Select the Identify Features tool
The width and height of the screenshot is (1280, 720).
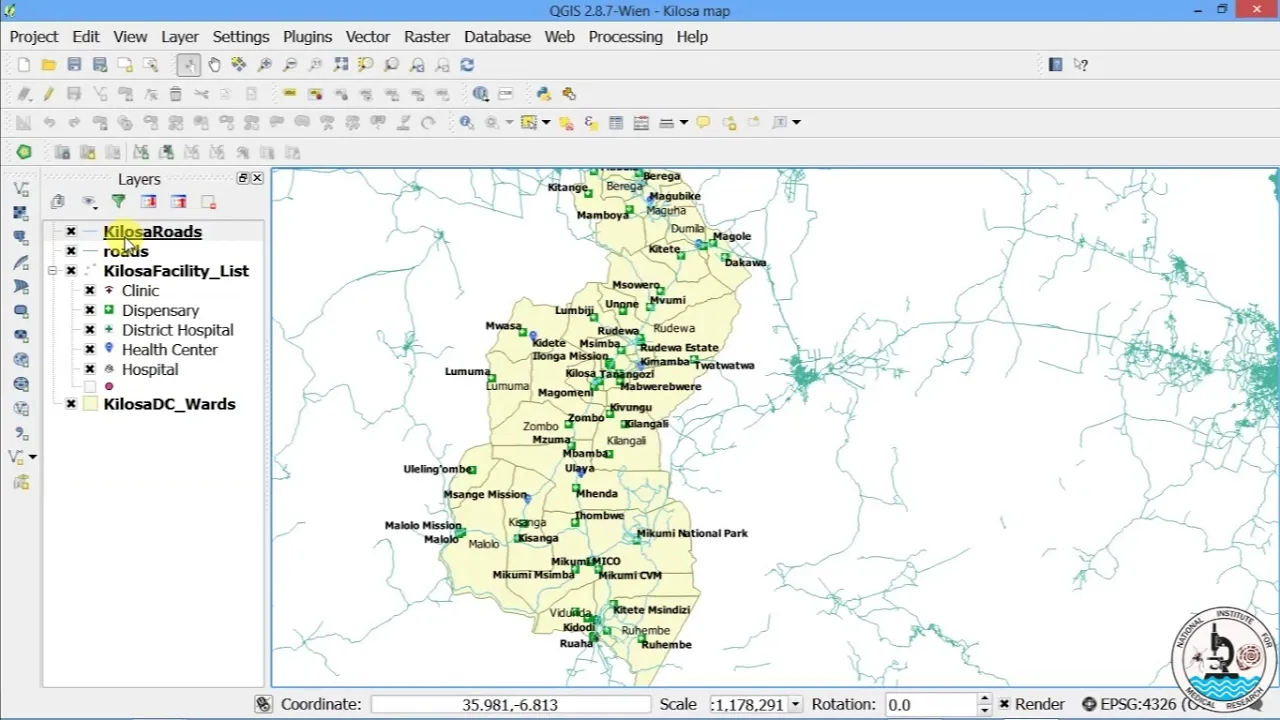(x=466, y=122)
